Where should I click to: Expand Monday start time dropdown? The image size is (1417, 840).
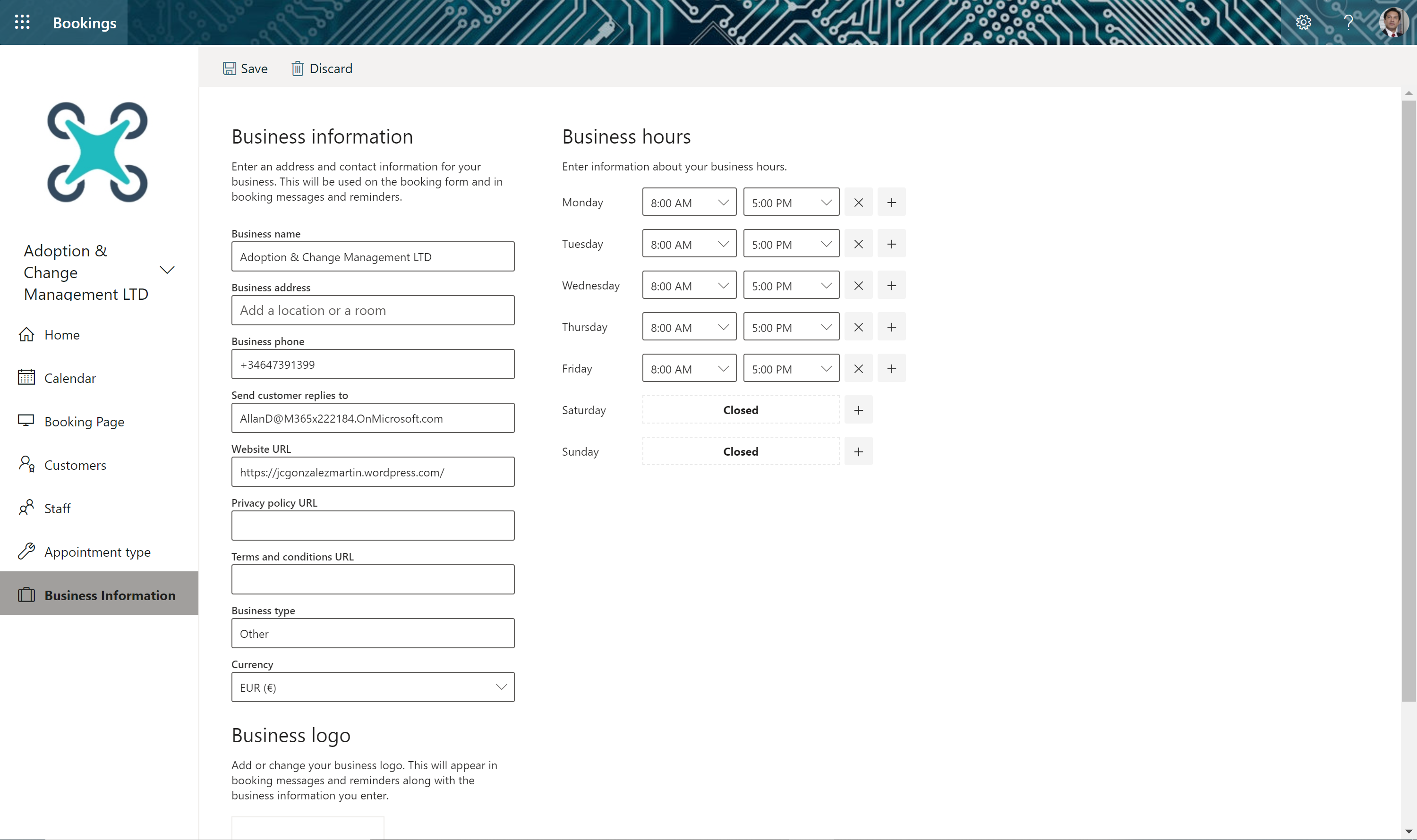689,203
